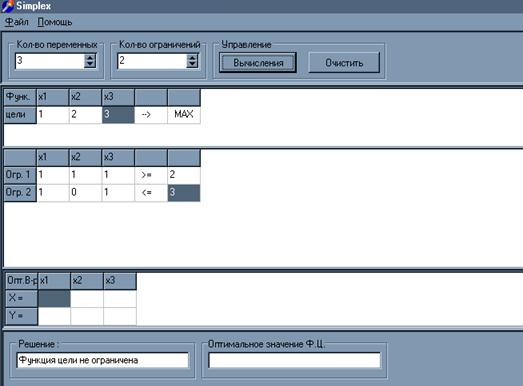Select Огр. 2 x1 coefficient cell
This screenshot has height=386, width=523.
[53, 193]
